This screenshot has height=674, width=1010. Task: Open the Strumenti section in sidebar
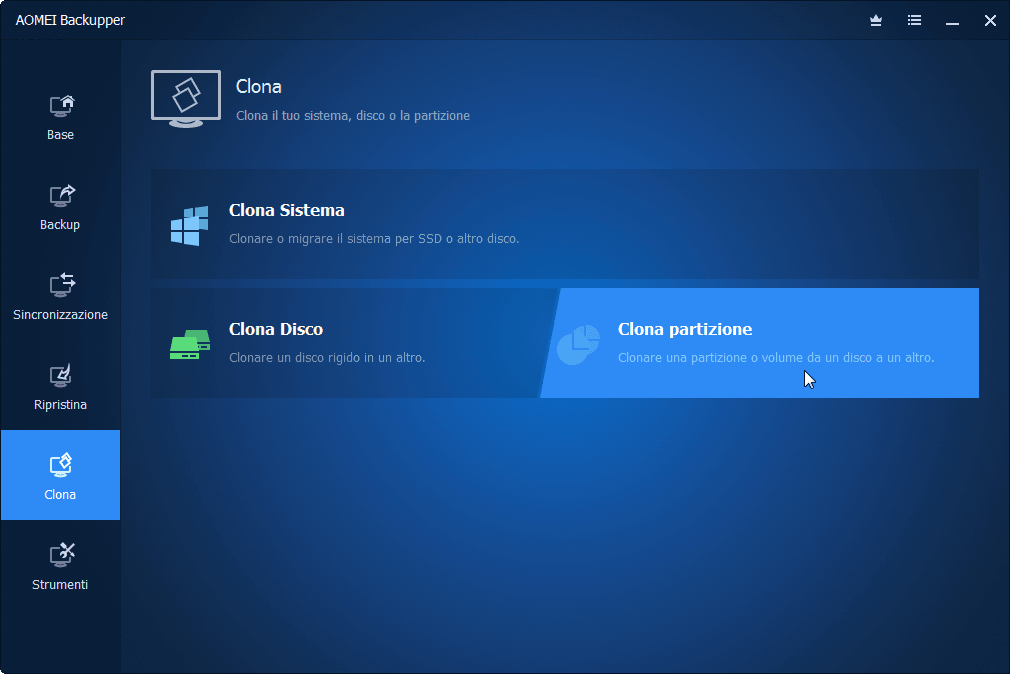(x=61, y=567)
